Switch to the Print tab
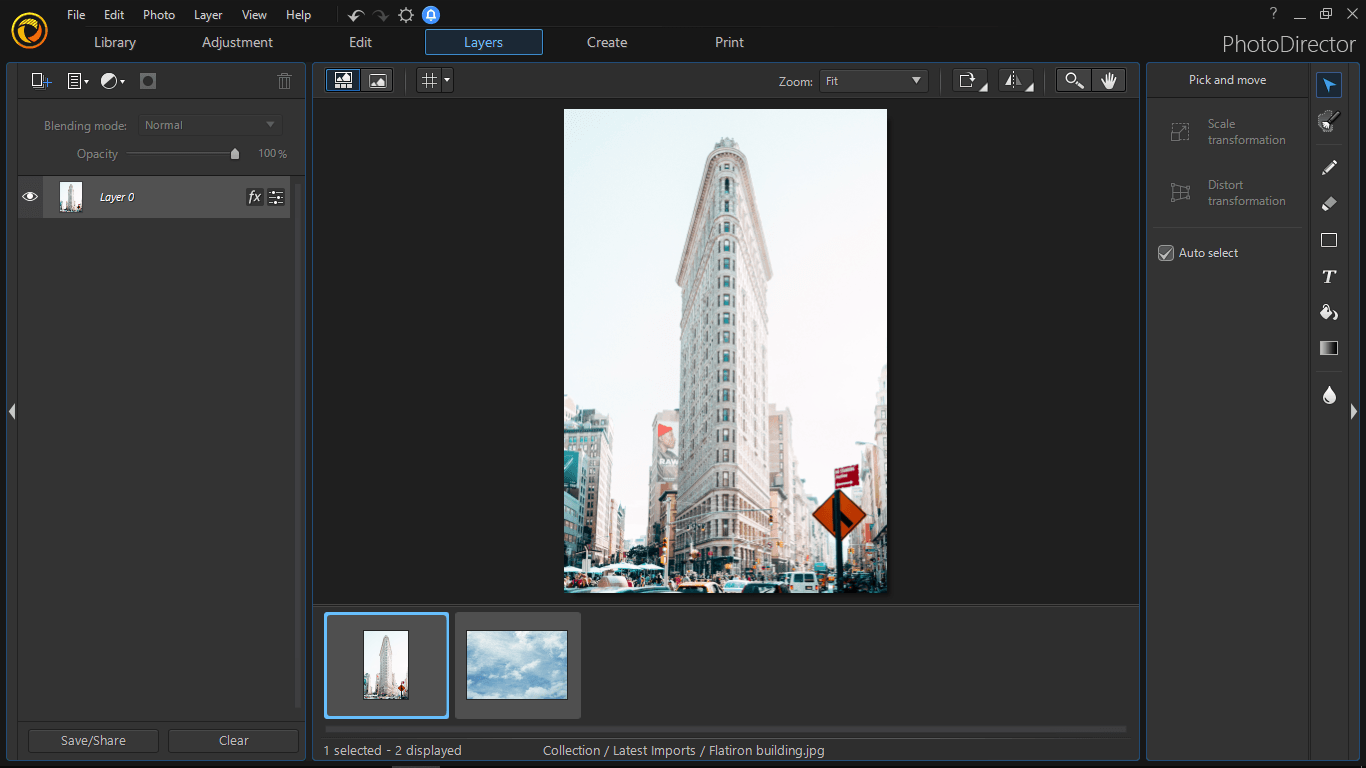The image size is (1366, 768). 729,42
